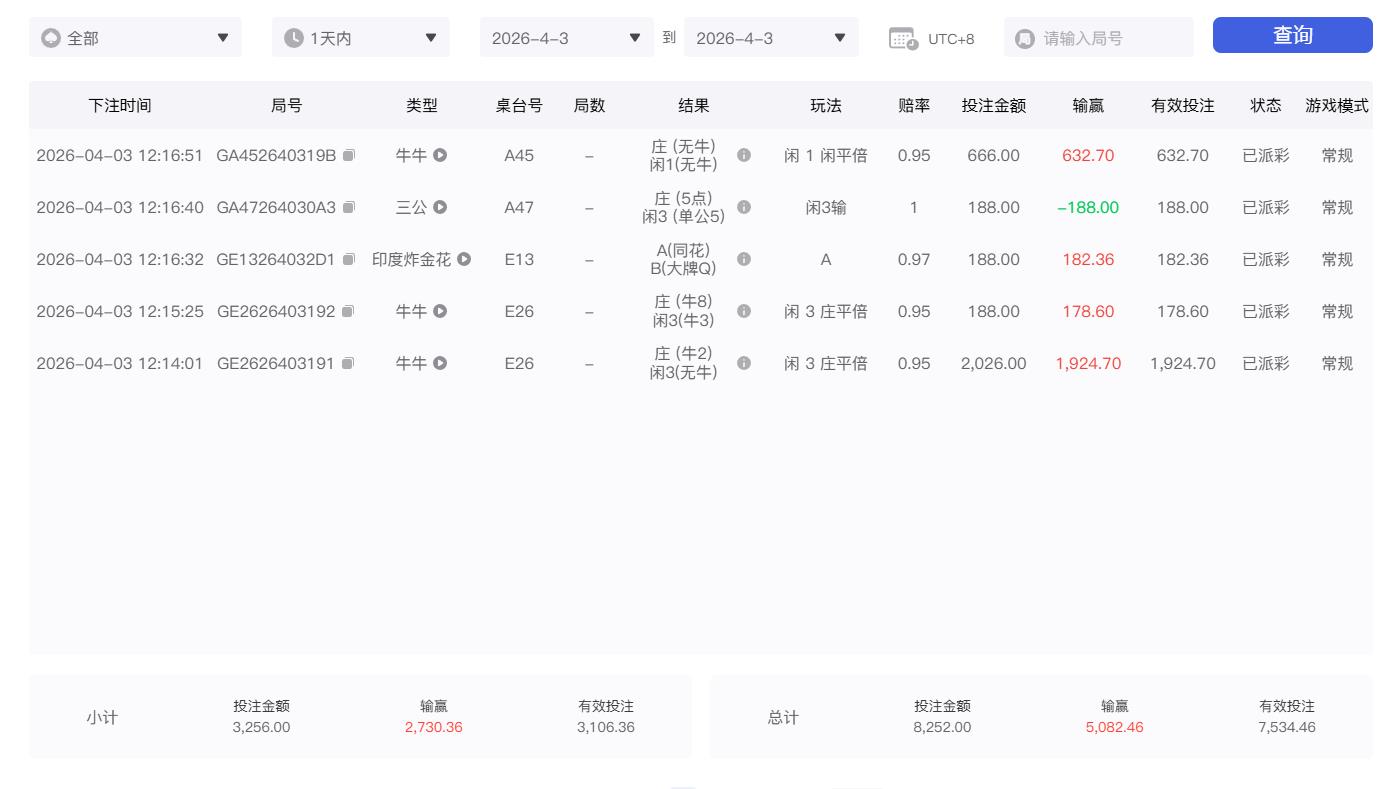This screenshot has width=1397, height=789.
Task: Click the 查询 query button
Action: click(1292, 36)
